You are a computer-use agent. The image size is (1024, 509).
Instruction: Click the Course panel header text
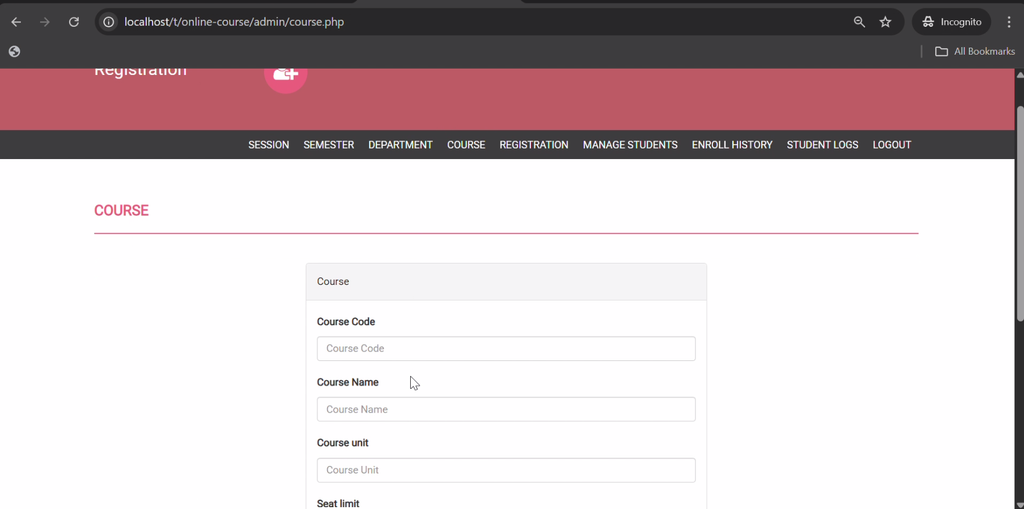point(333,282)
